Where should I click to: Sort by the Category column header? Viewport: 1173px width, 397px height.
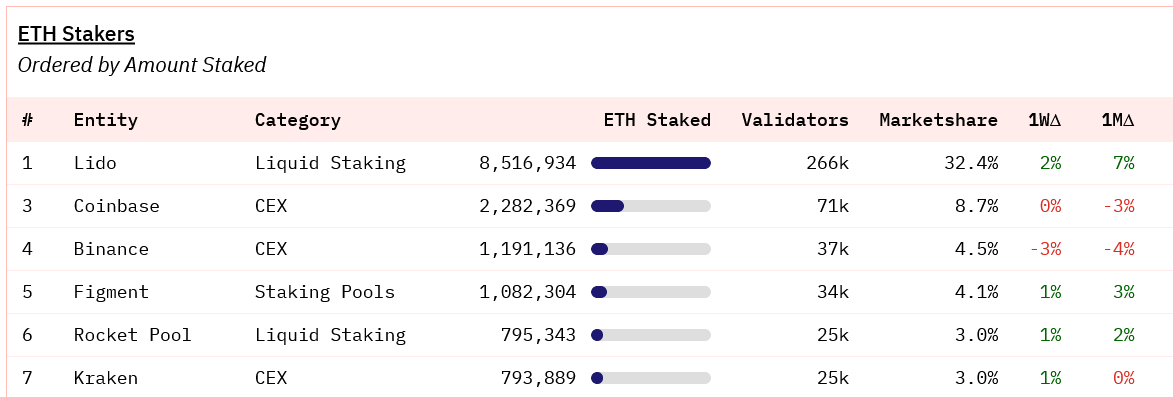[x=298, y=120]
